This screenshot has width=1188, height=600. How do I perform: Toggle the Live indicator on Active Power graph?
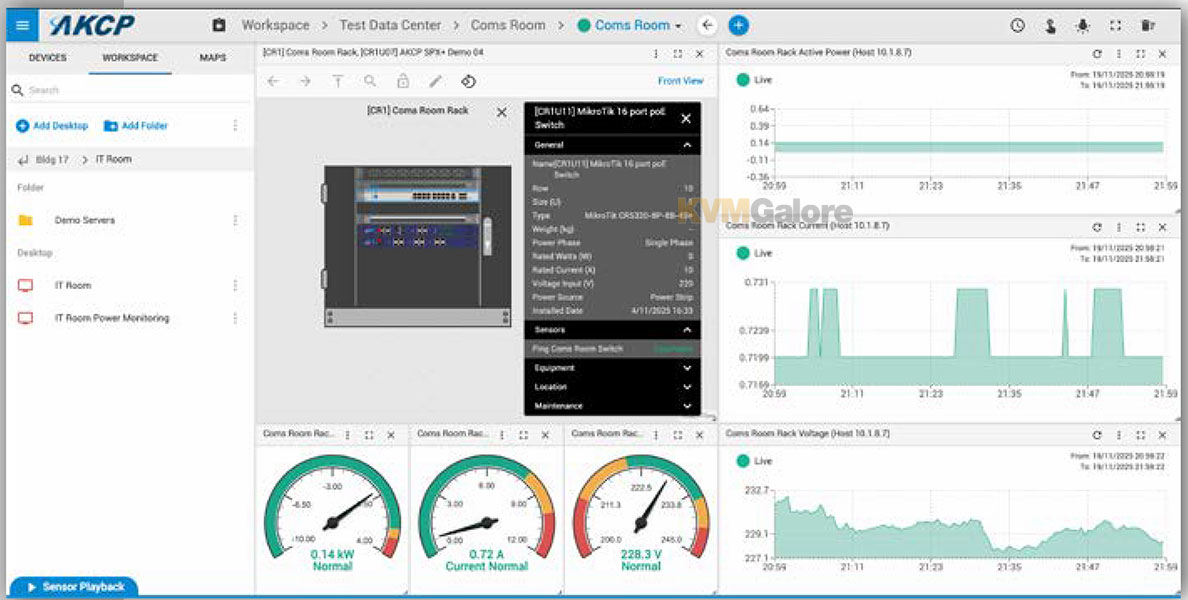743,79
